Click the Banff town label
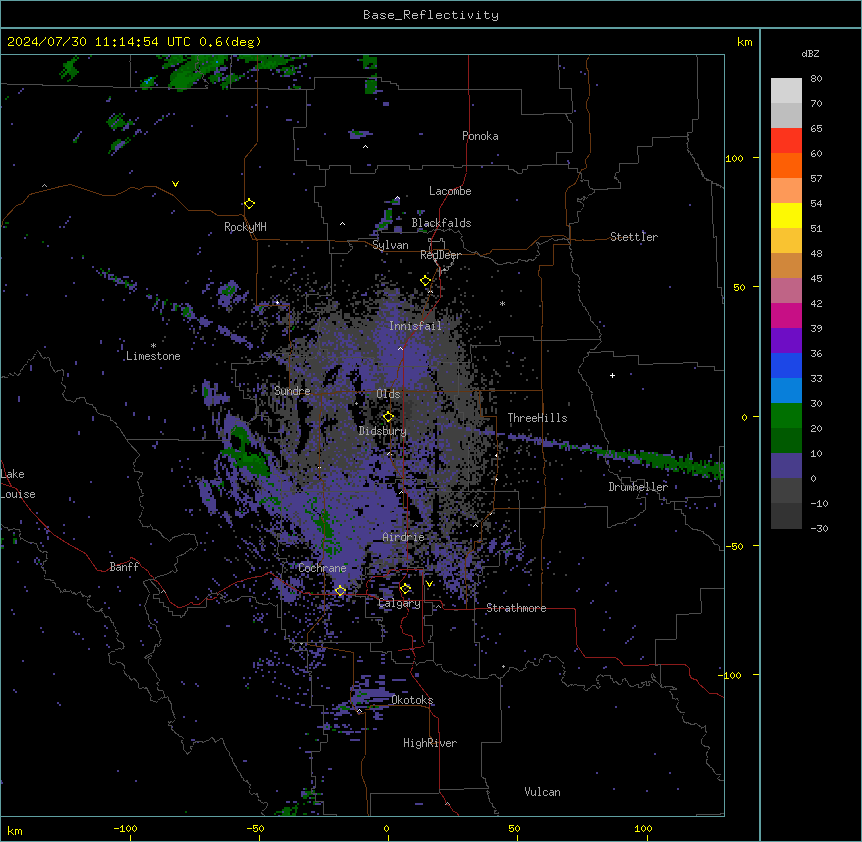This screenshot has width=862, height=842. (124, 567)
